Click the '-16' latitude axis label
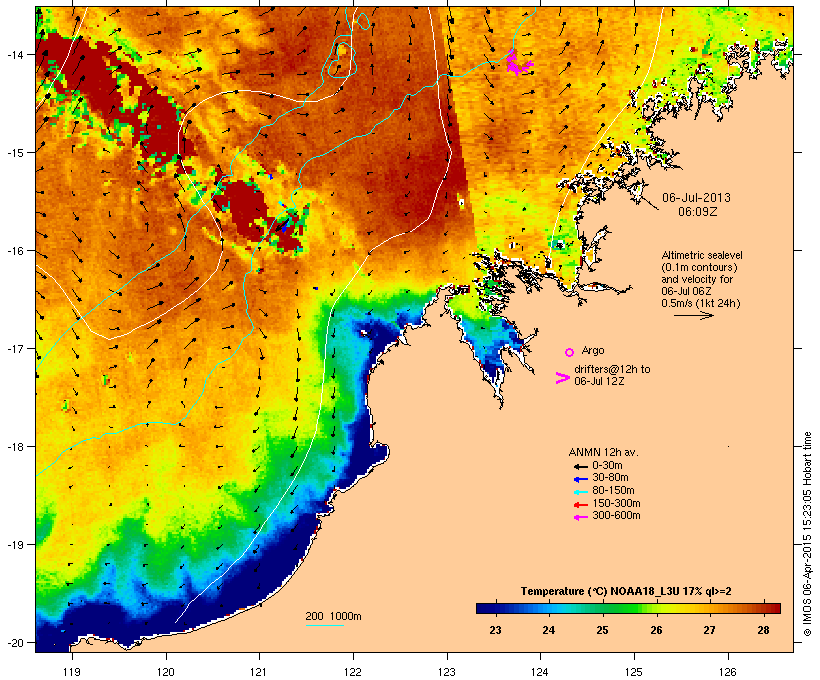Screen dimensions: 820x680 click(x=14, y=251)
